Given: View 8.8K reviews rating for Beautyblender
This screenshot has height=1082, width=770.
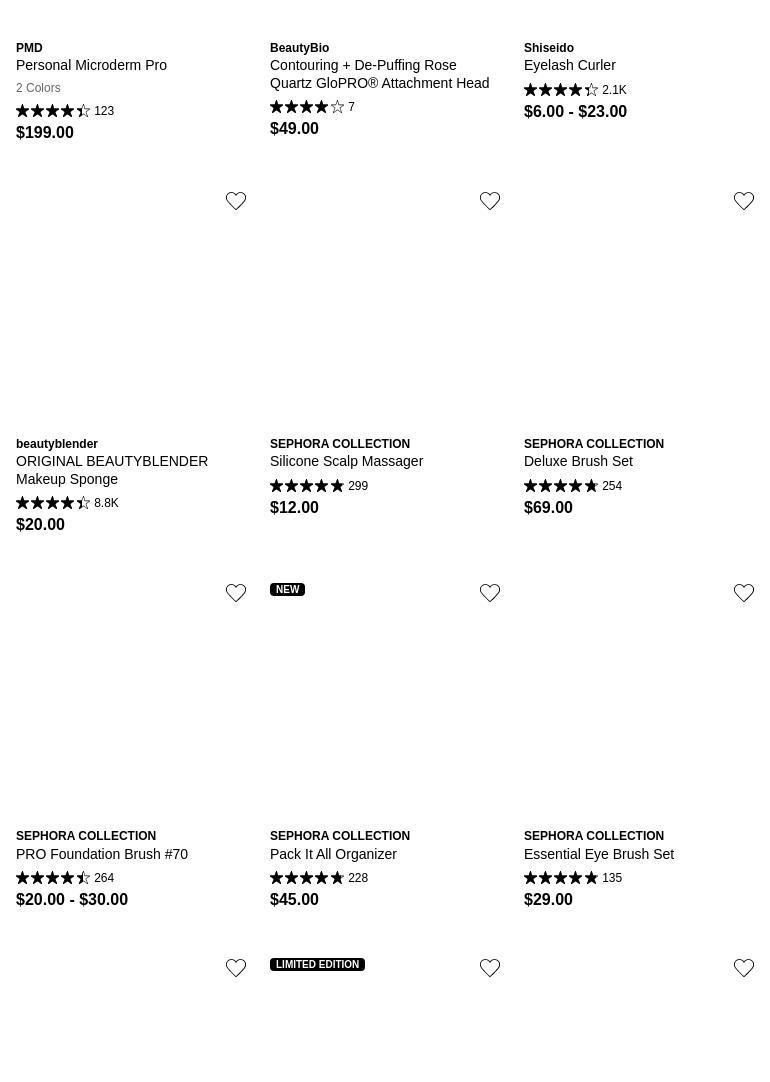Looking at the screenshot, I should pyautogui.click(x=67, y=503).
